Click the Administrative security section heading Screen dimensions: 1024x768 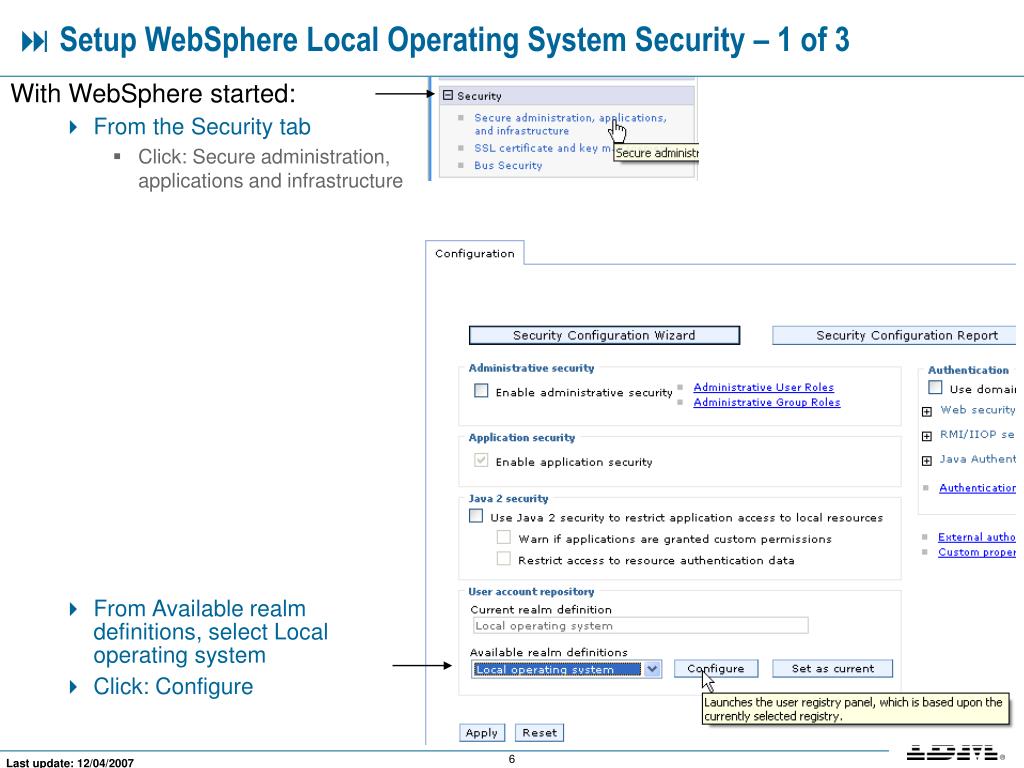click(x=532, y=368)
